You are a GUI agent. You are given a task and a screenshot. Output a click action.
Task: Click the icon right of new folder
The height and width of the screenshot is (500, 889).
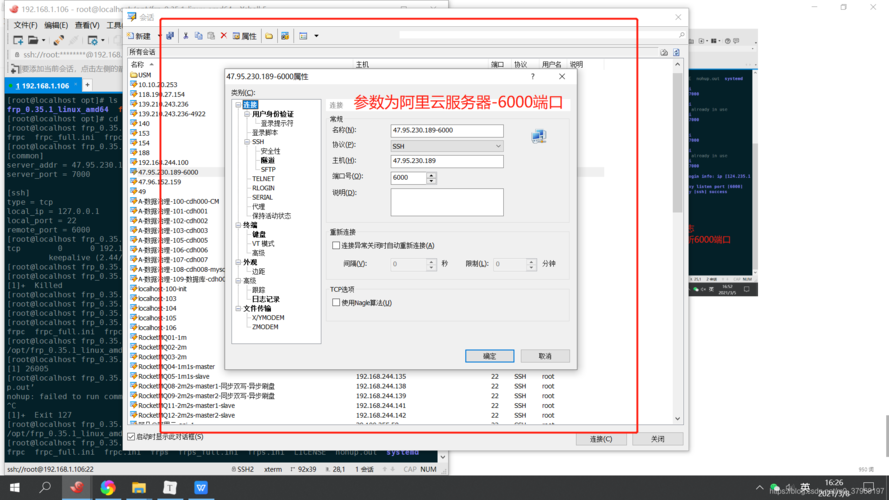[x=285, y=36]
